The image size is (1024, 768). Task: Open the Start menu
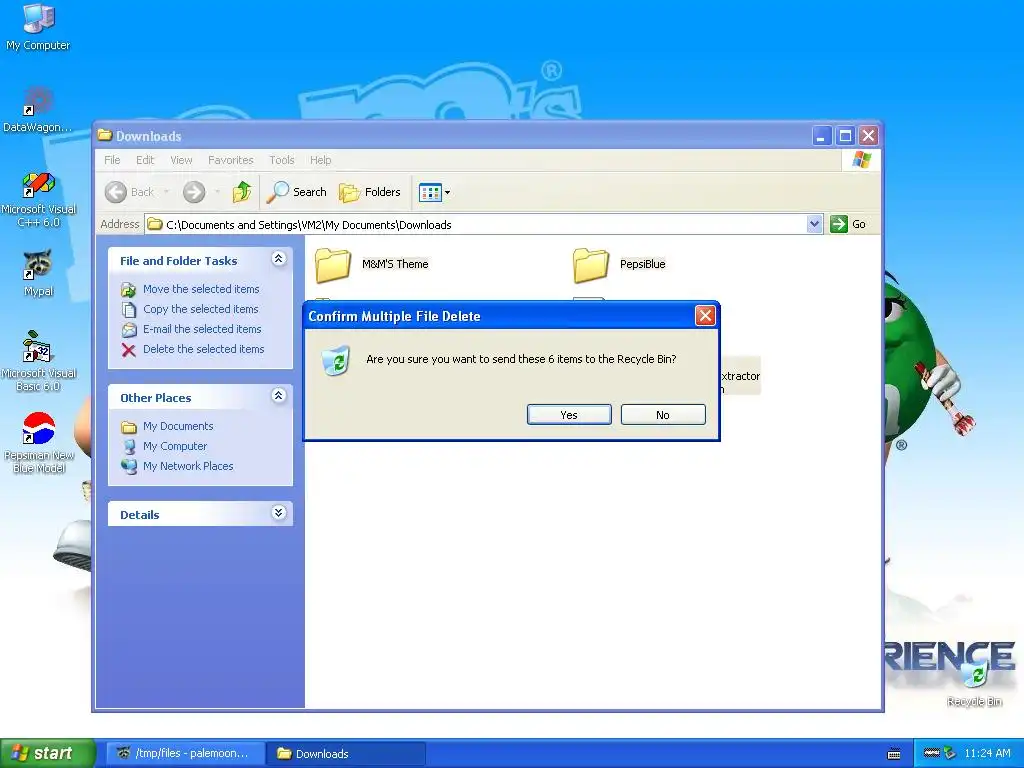coord(48,754)
